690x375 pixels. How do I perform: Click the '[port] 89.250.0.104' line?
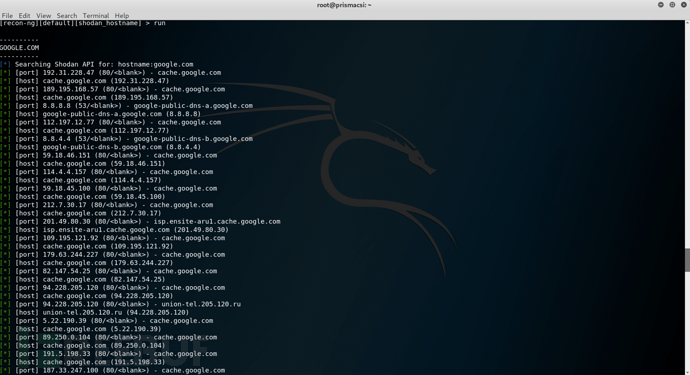[x=109, y=338]
